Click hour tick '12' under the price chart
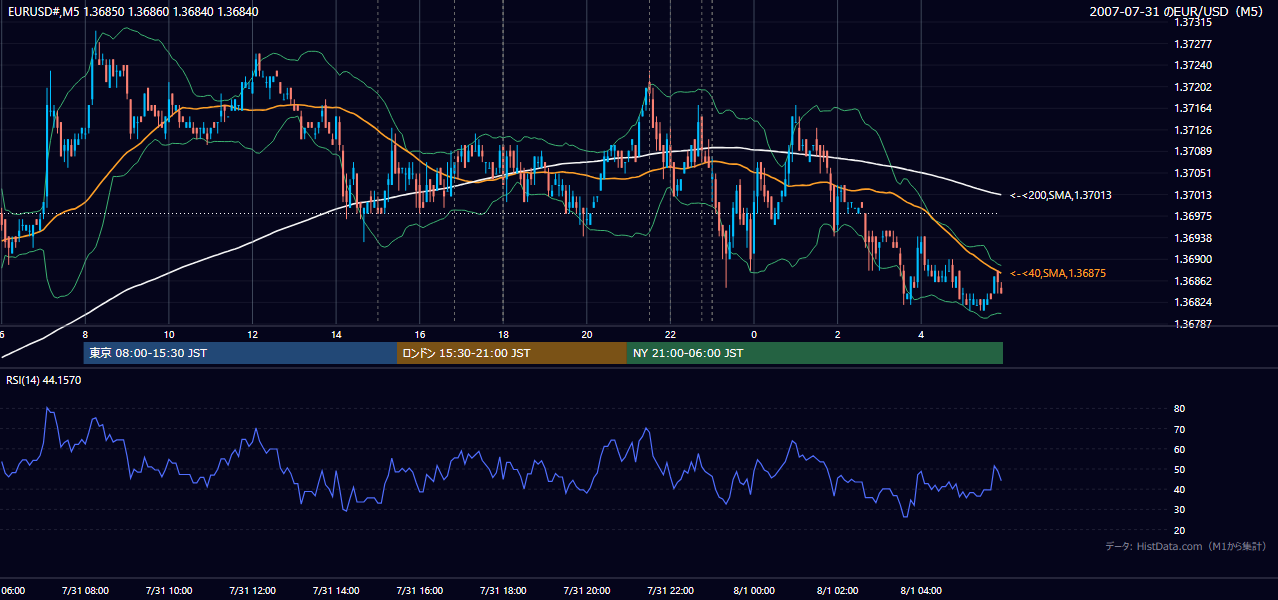The height and width of the screenshot is (600, 1278). [253, 334]
